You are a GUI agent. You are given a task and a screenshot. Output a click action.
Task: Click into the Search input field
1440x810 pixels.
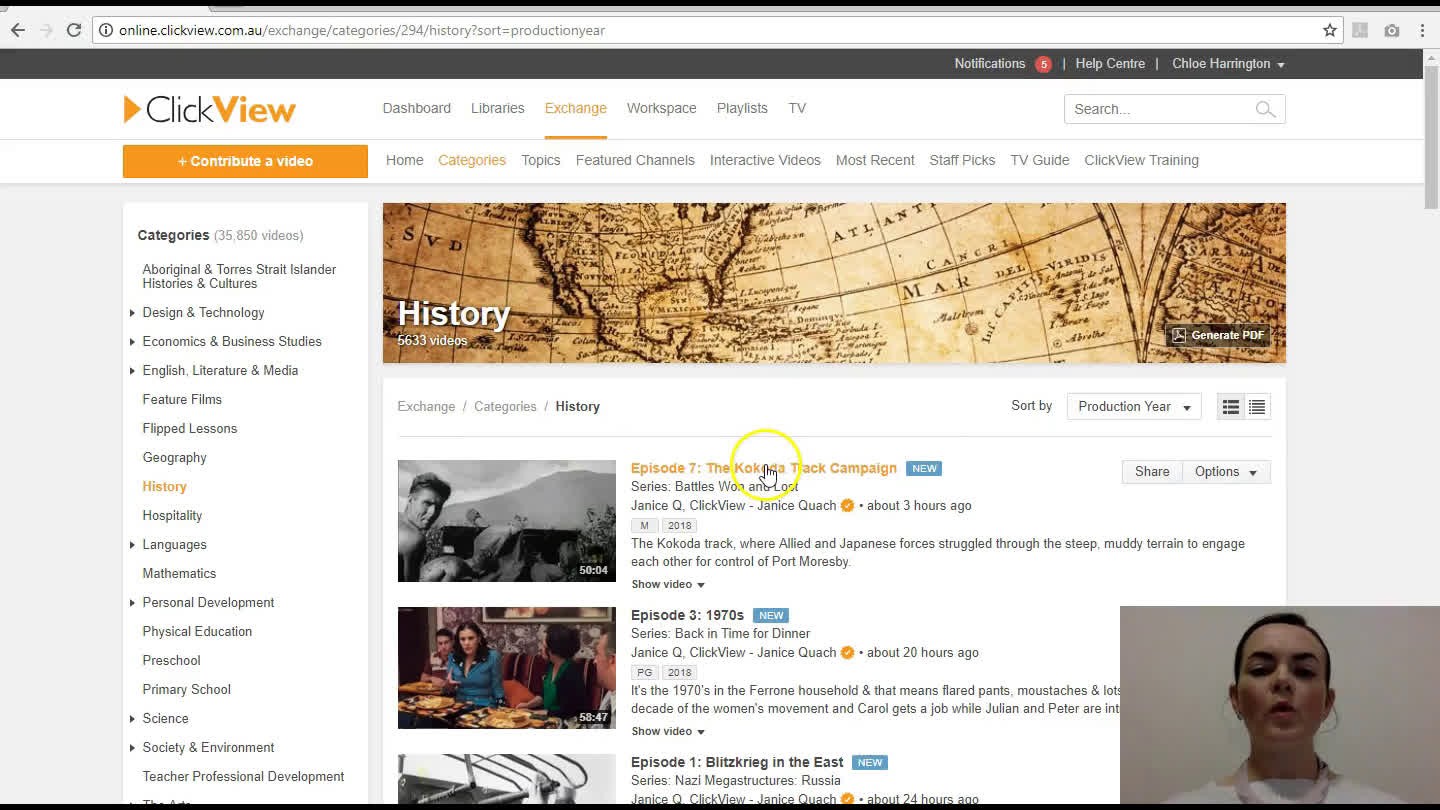pyautogui.click(x=1160, y=109)
